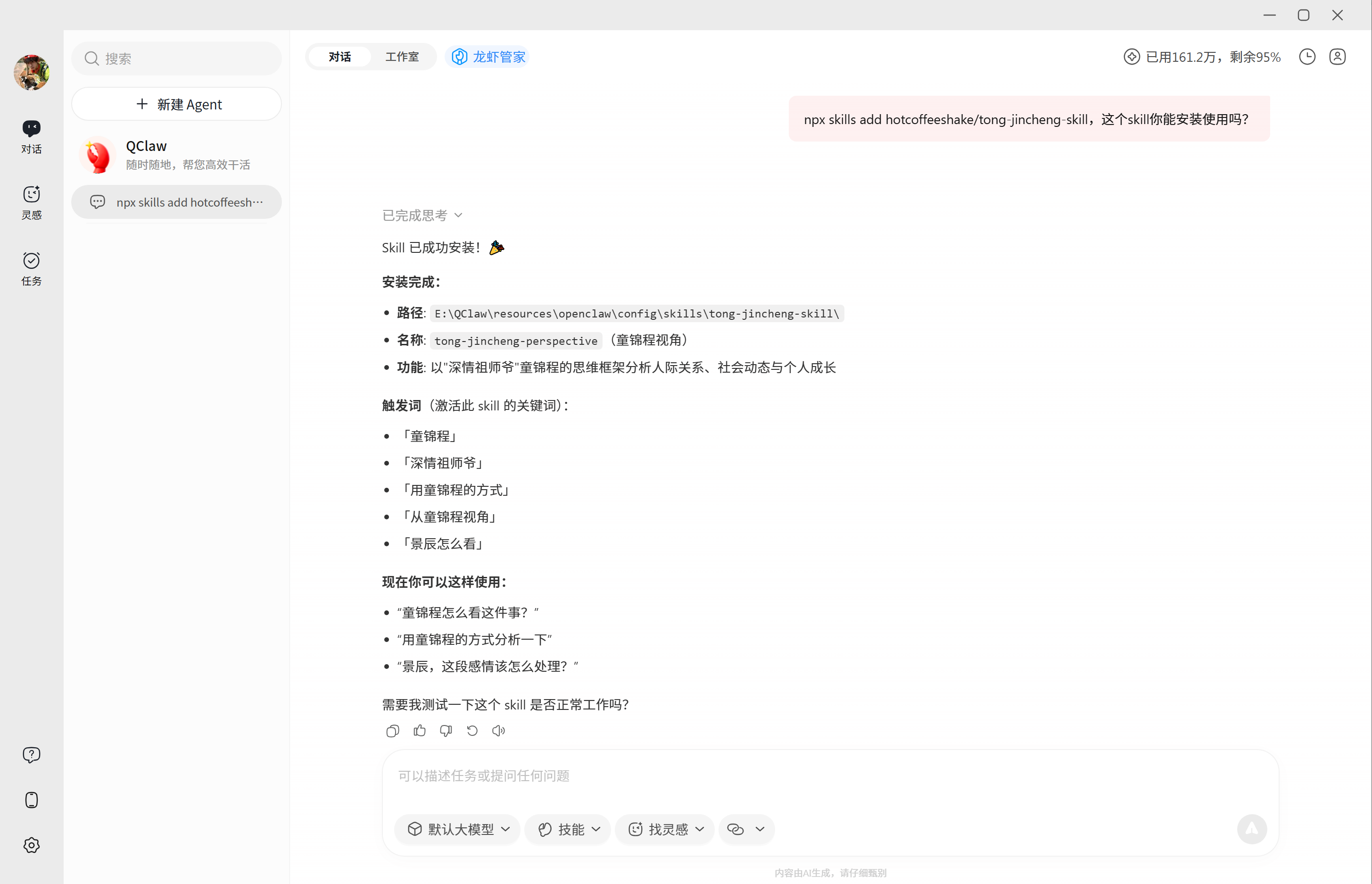
Task: Open the 找灵感 dropdown
Action: (x=665, y=829)
